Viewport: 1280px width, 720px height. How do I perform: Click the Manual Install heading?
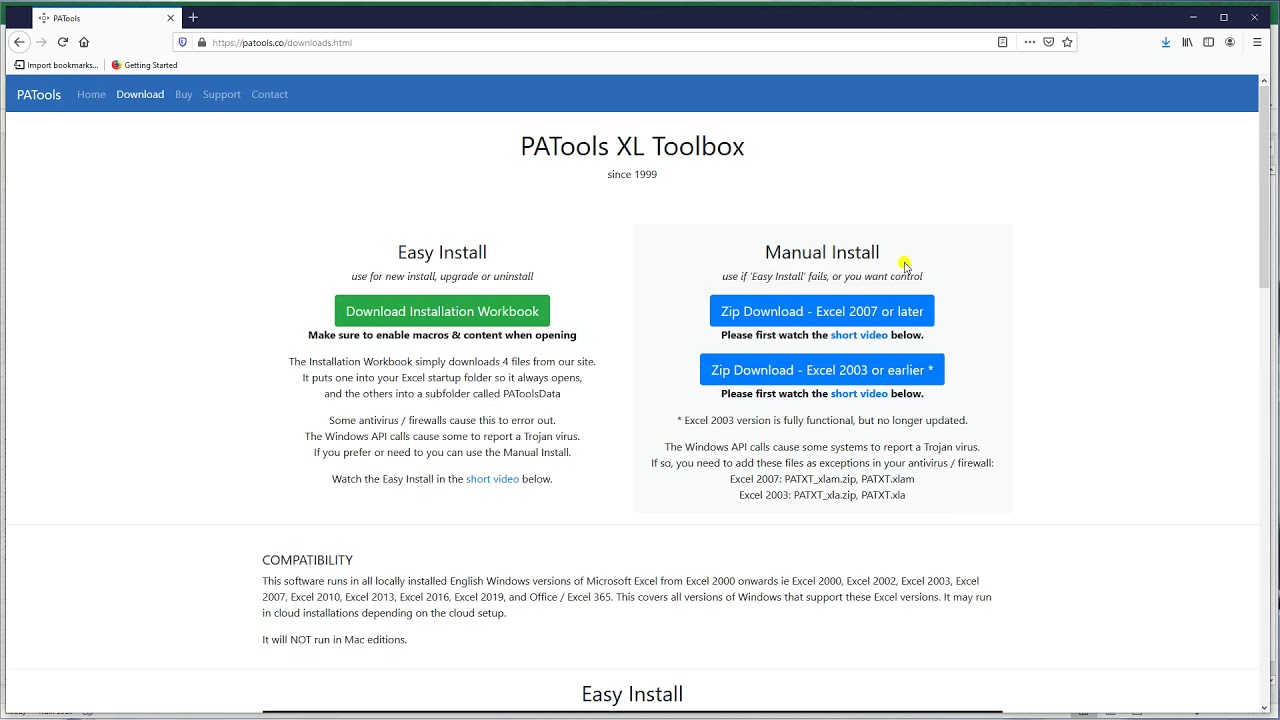[822, 252]
